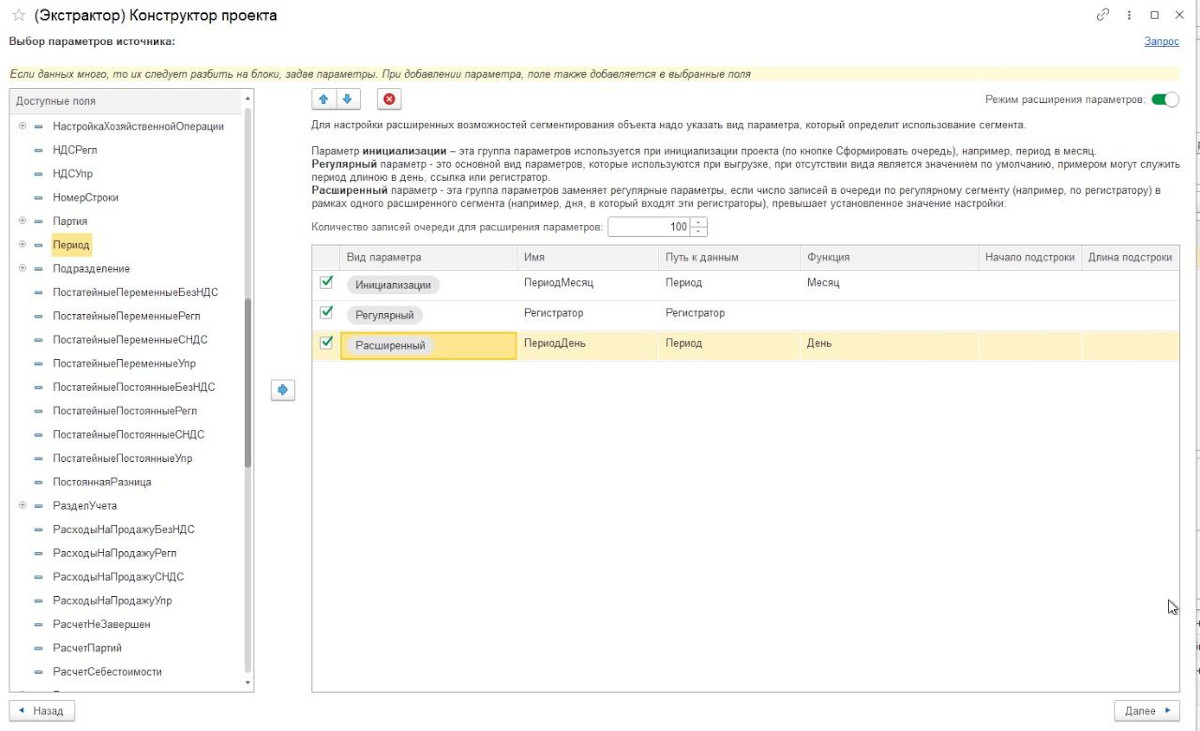Uncheck the Инициализации row checkbox
The image size is (1200, 731).
point(326,283)
